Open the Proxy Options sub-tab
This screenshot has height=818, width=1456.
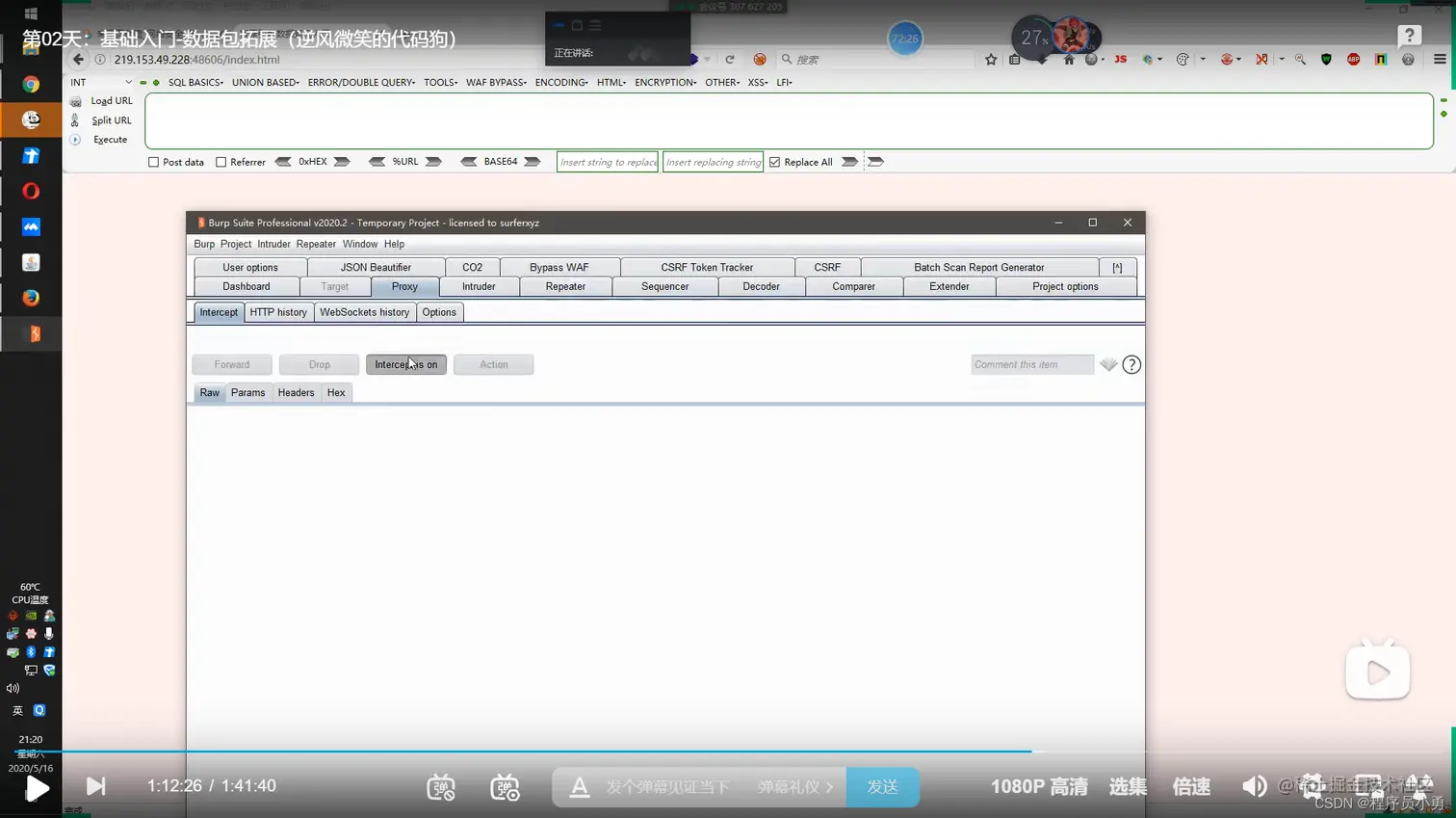pyautogui.click(x=439, y=312)
